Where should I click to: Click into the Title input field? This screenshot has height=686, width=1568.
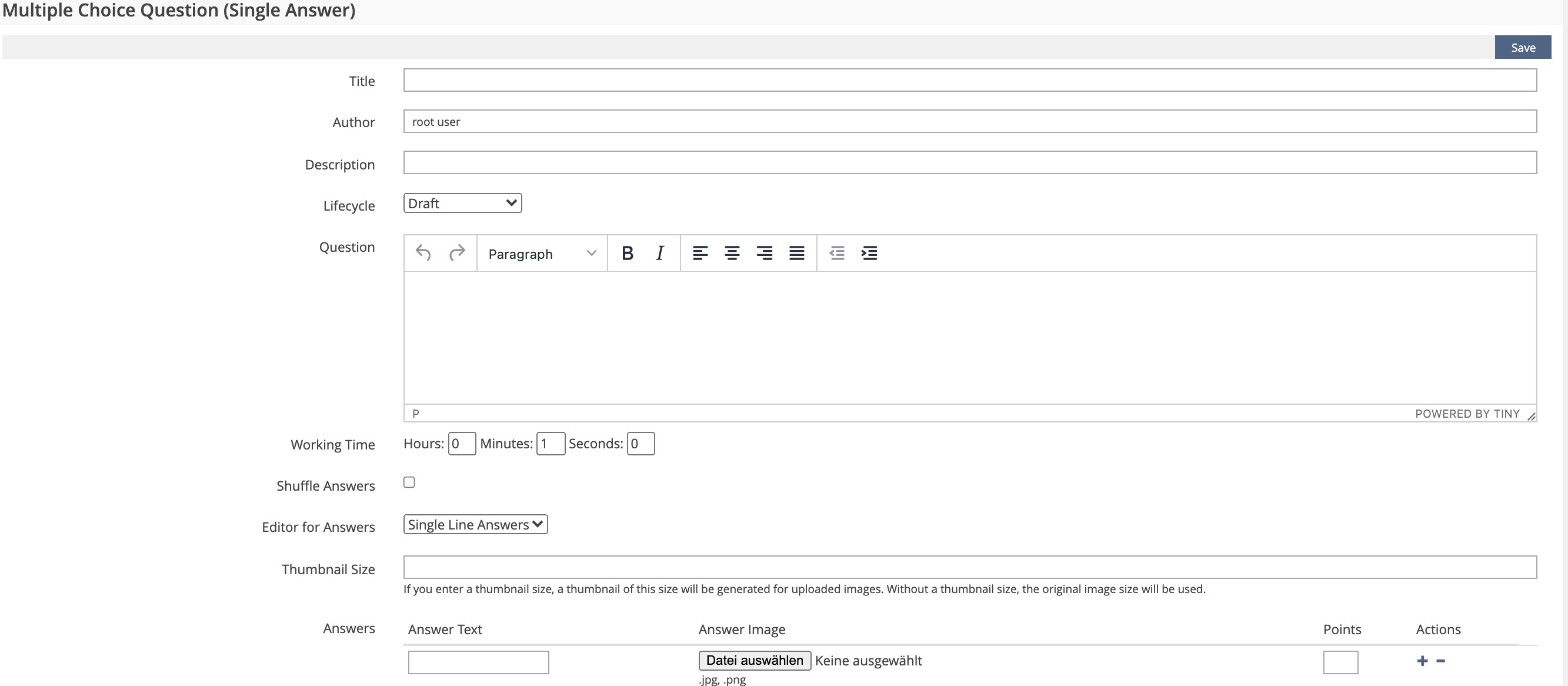click(x=969, y=81)
